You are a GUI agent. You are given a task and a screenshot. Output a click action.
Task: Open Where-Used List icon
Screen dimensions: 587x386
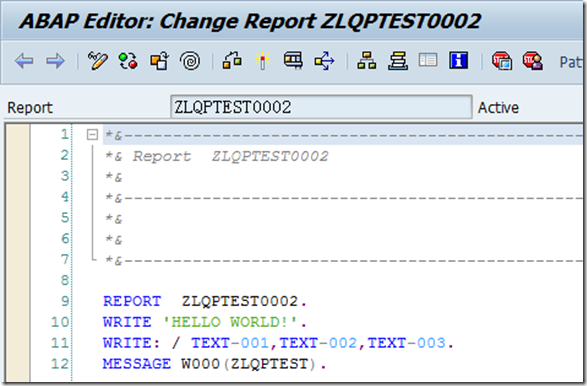tap(324, 61)
